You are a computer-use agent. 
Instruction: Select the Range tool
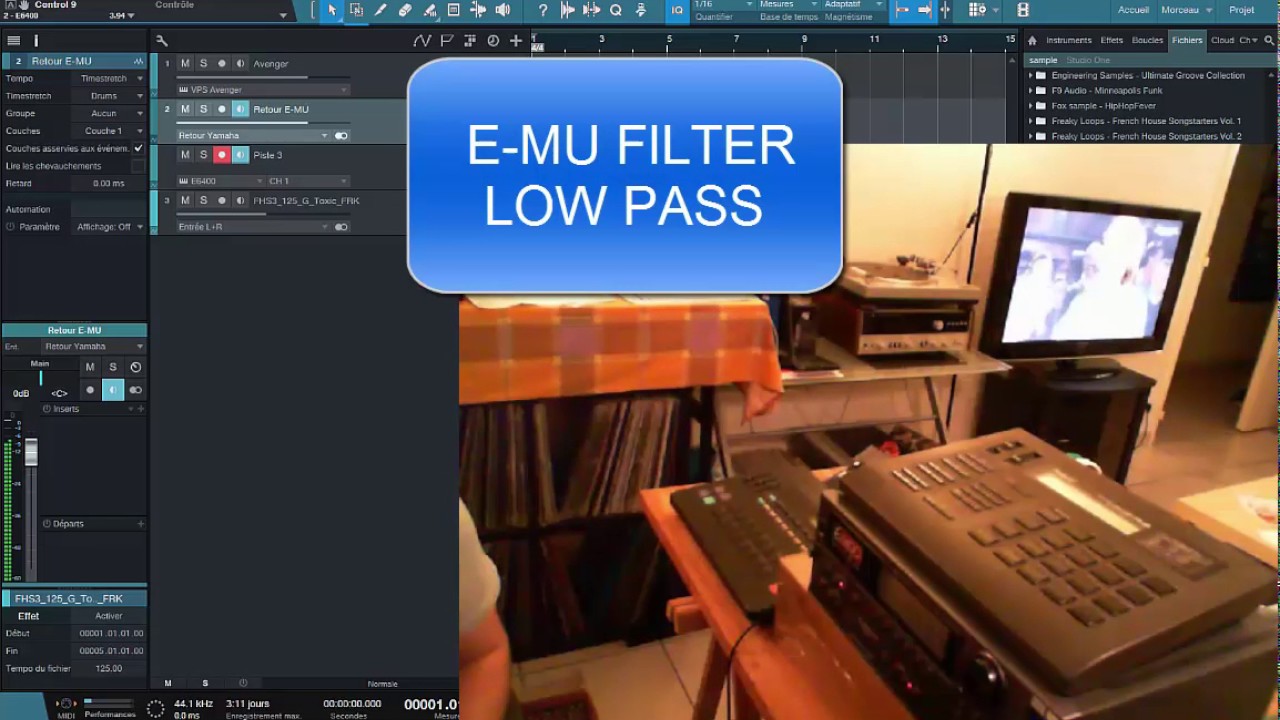pyautogui.click(x=356, y=10)
